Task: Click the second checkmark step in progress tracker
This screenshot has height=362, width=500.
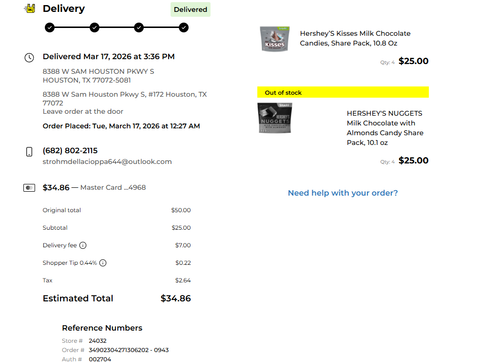Action: click(95, 27)
